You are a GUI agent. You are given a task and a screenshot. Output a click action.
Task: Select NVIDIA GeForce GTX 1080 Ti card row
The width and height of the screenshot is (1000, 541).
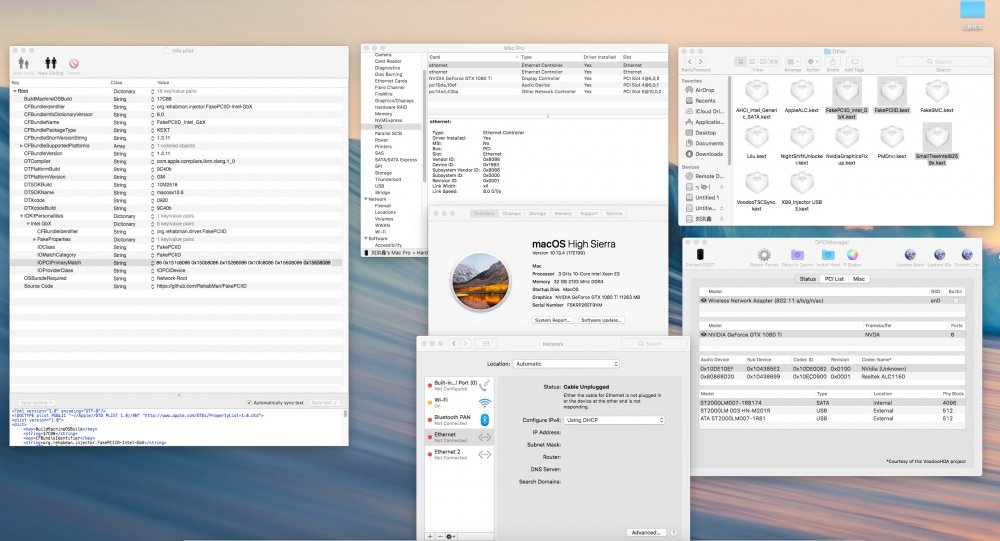click(547, 78)
